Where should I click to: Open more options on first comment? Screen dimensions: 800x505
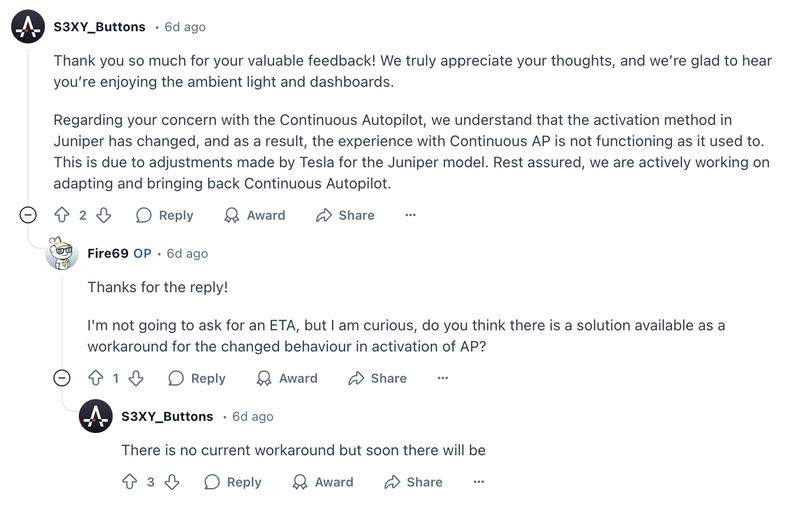(410, 215)
